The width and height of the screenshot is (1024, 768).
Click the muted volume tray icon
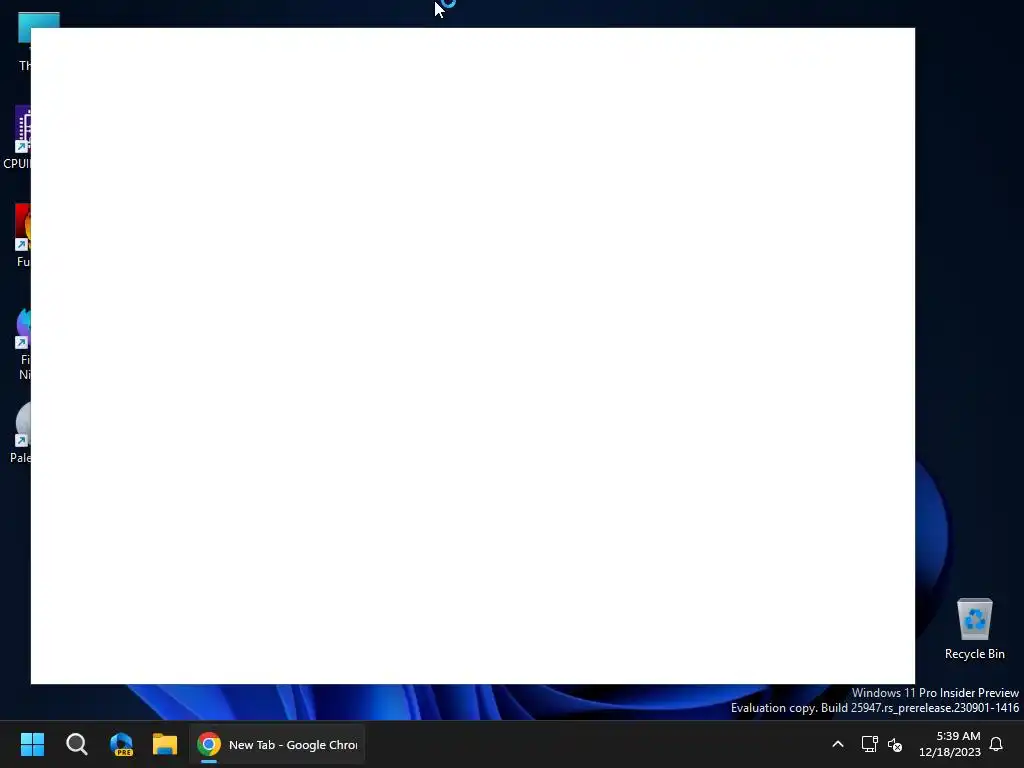click(895, 744)
